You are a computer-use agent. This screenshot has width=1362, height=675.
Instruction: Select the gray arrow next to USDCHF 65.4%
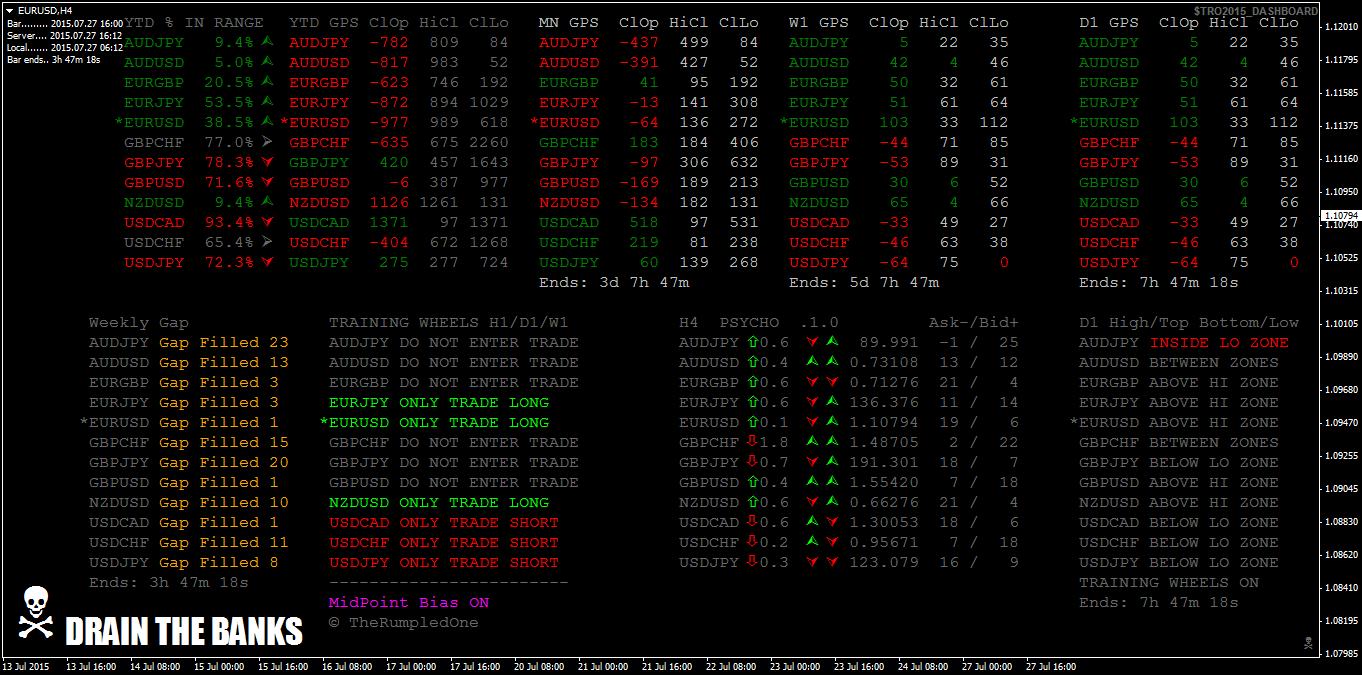(x=267, y=242)
